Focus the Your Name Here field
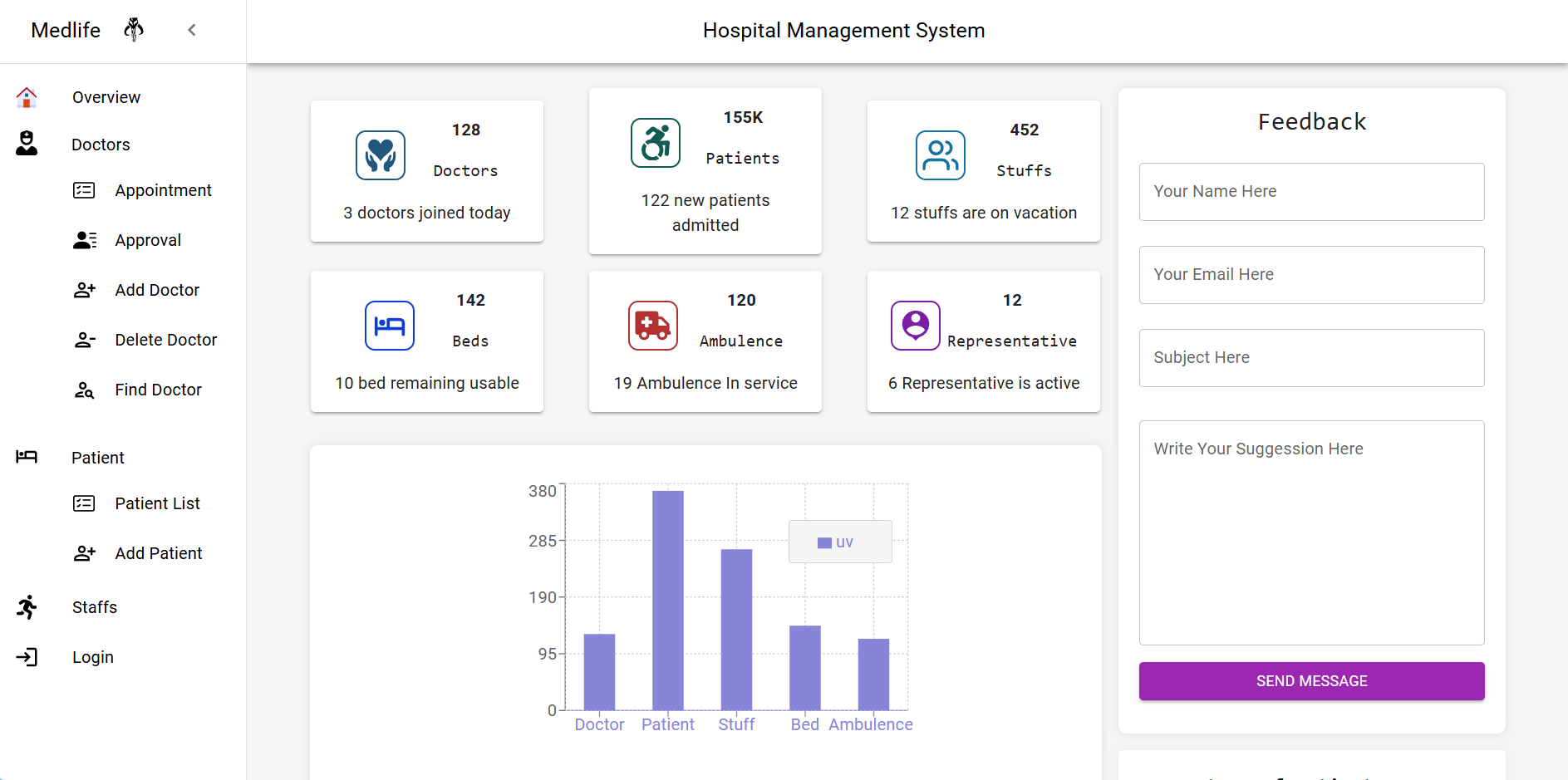Screen dimensions: 1568x780 point(1312,192)
